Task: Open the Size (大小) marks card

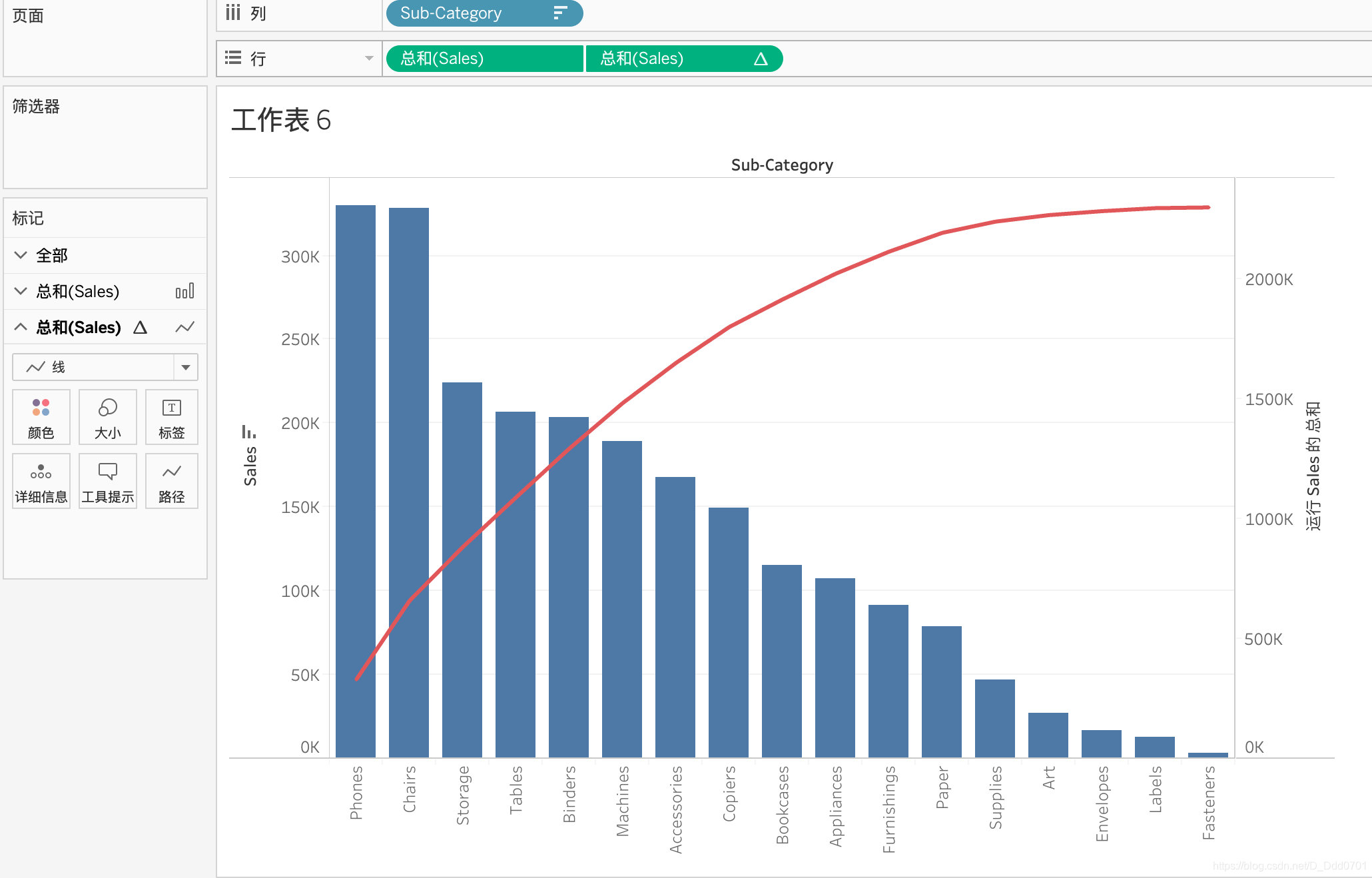Action: click(107, 417)
